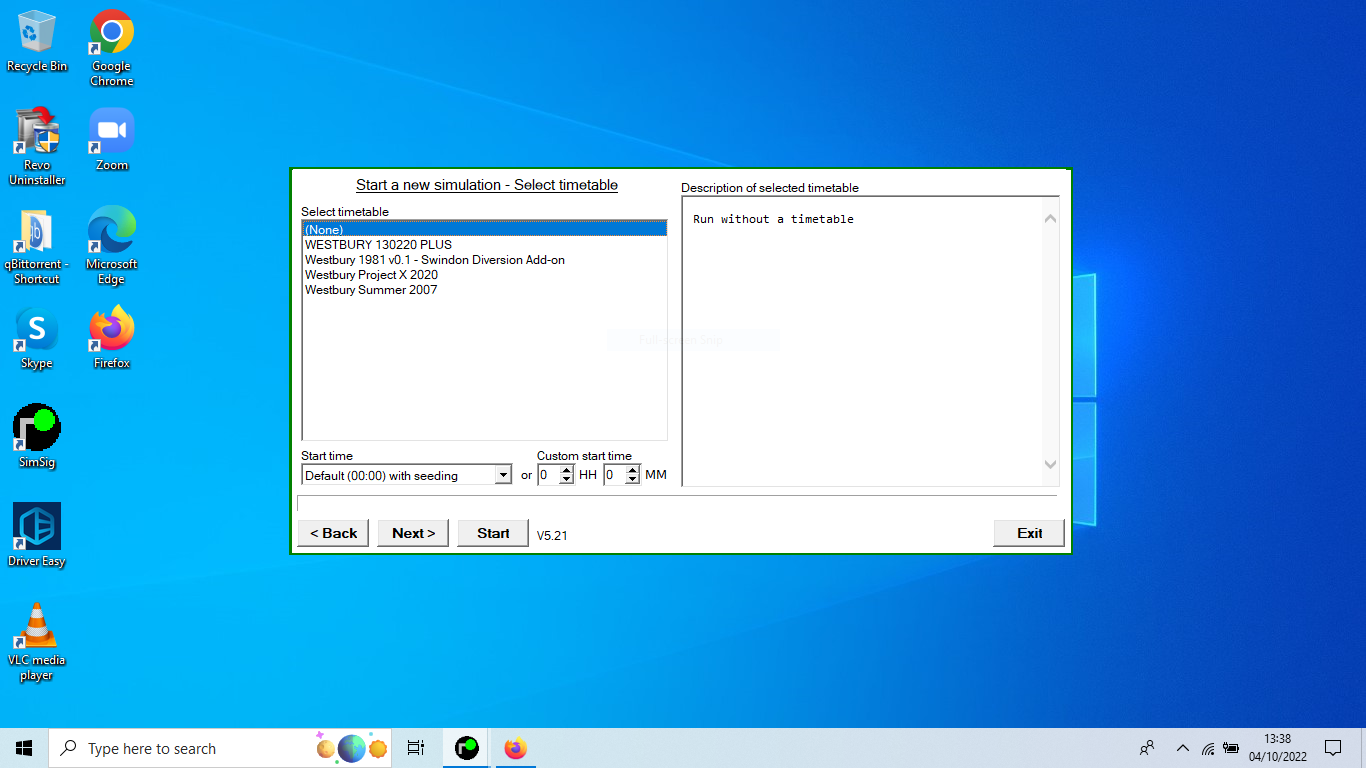Select the Microsoft Edge desktop icon
The width and height of the screenshot is (1366, 768).
(x=112, y=246)
